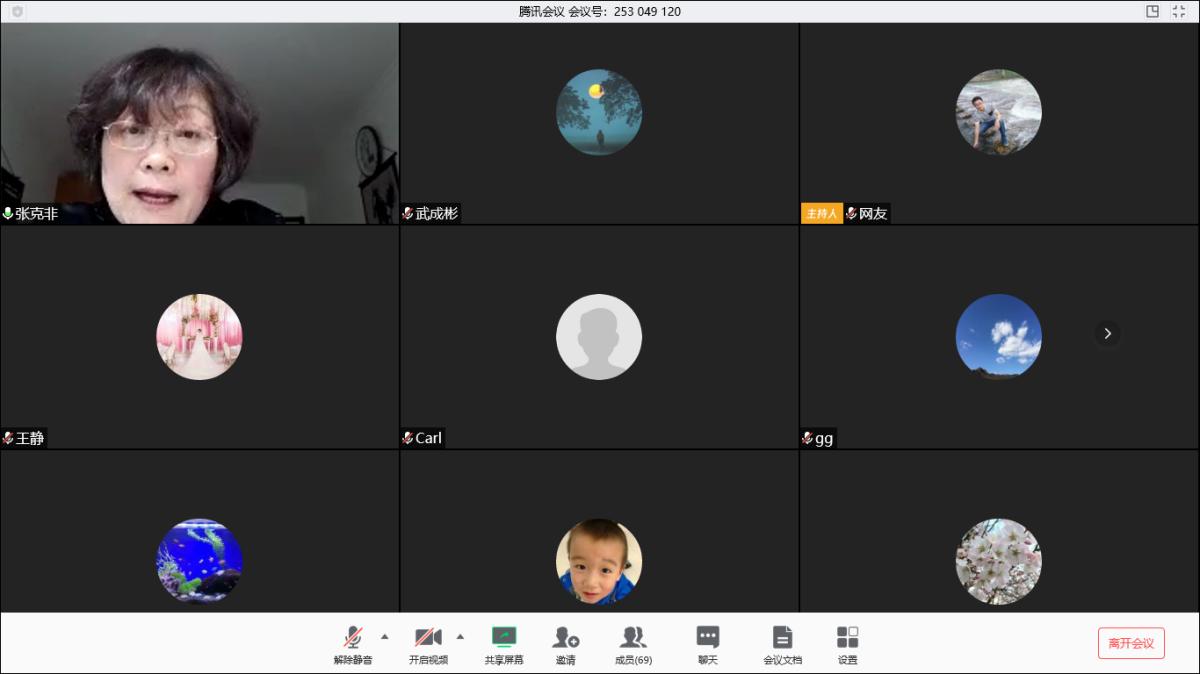This screenshot has height=674, width=1200.
Task: Click the name label gg
Action: click(x=824, y=438)
